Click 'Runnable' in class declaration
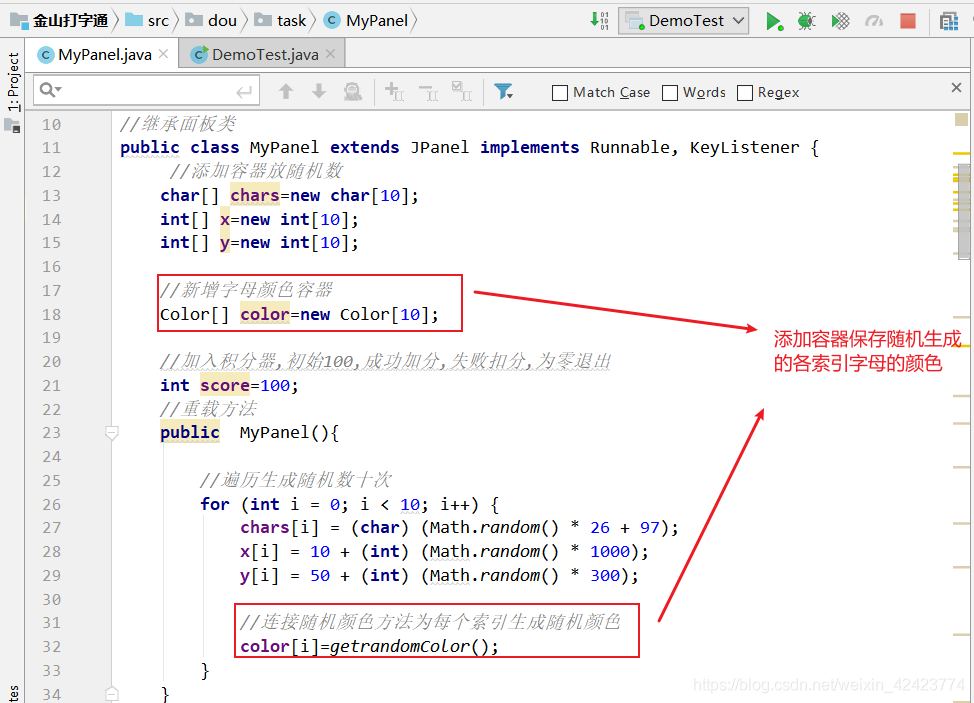 click(630, 148)
